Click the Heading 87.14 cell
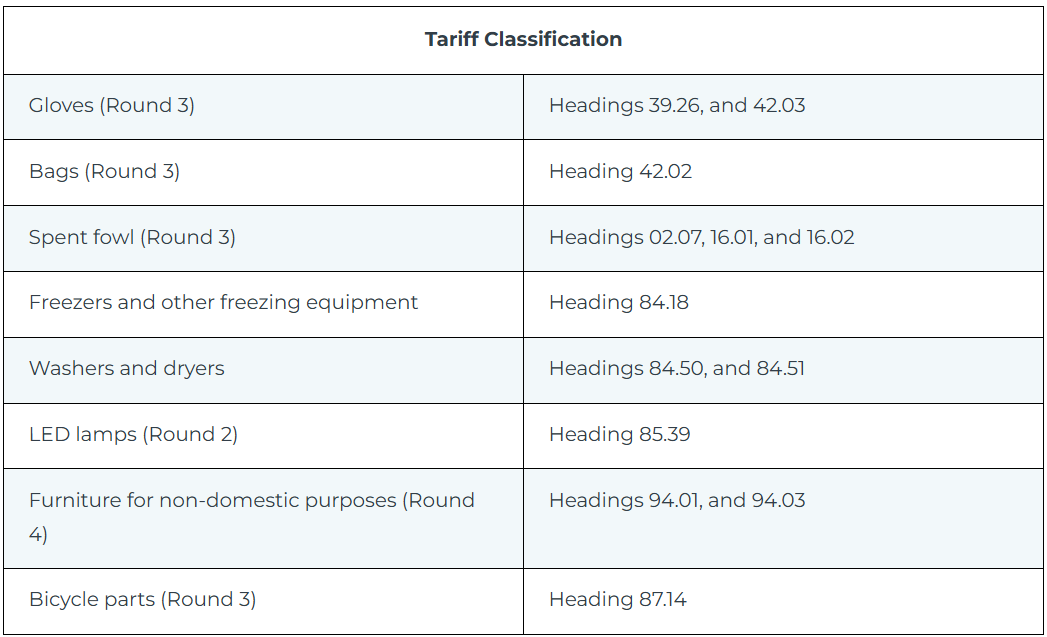 pos(617,599)
